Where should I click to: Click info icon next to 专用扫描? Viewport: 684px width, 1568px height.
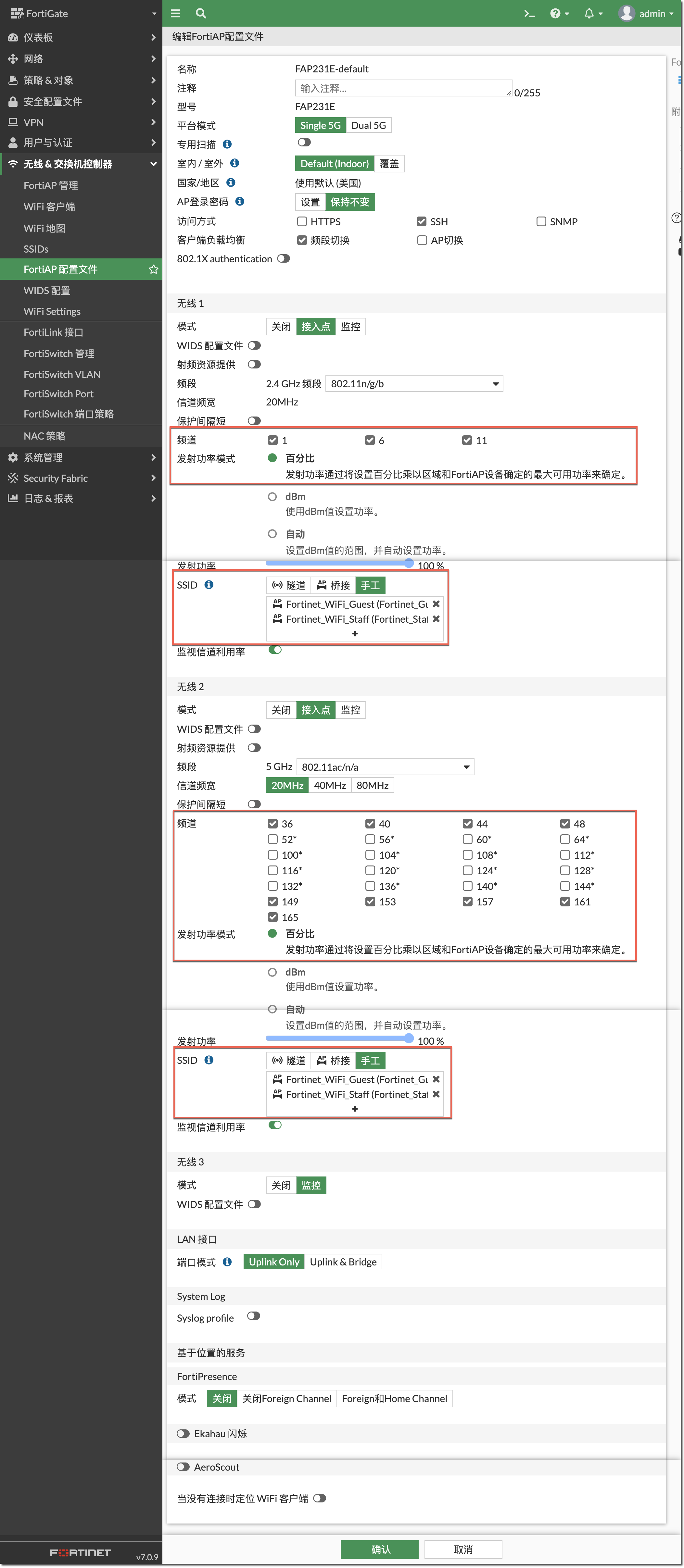point(227,144)
